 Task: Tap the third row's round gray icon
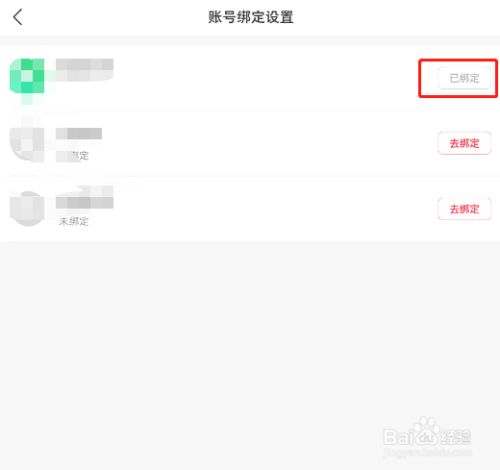[27, 209]
